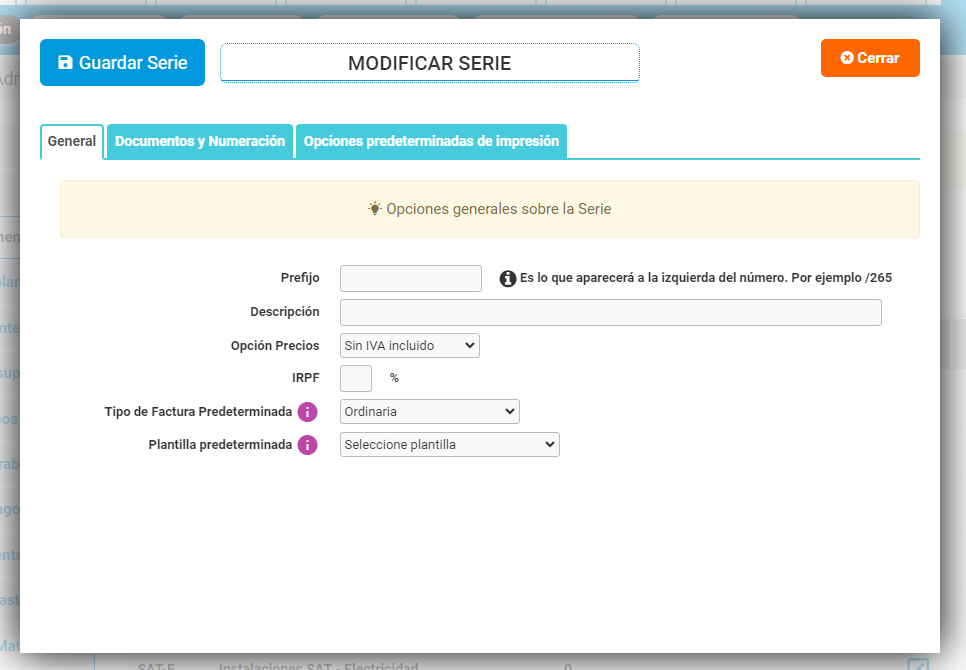The image size is (966, 670).
Task: Click the IRPF percentage input box
Action: tap(355, 378)
